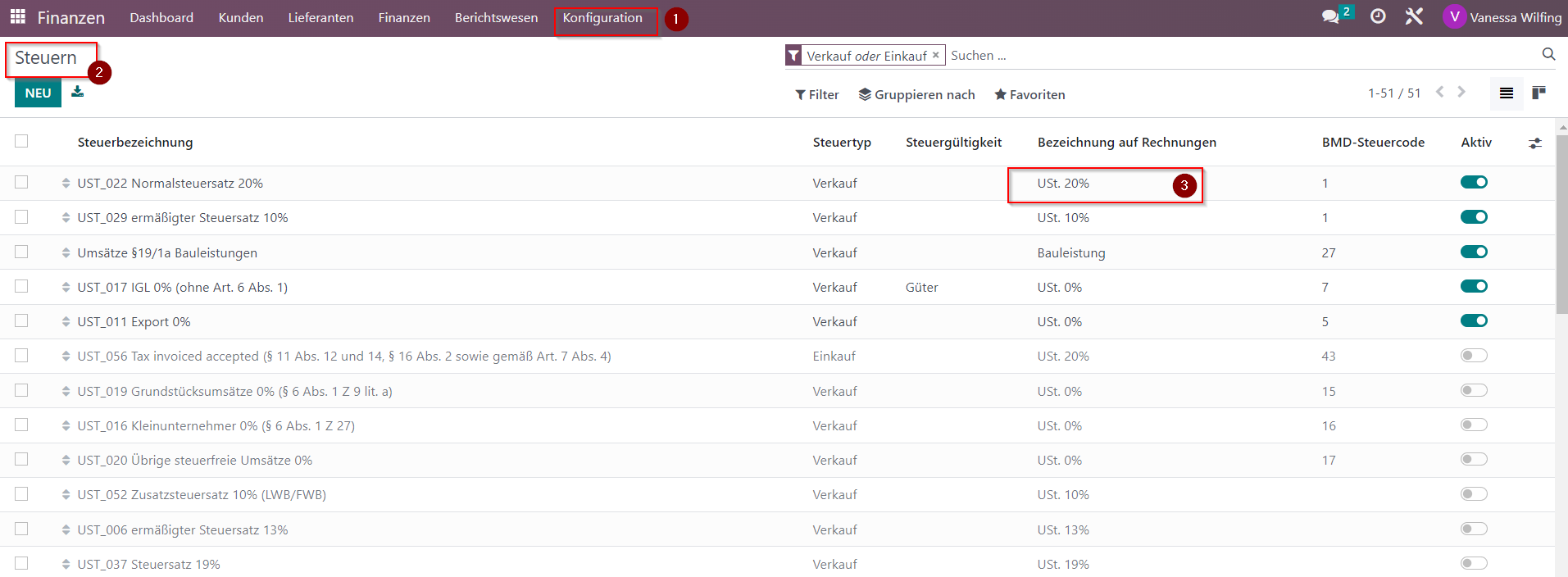This screenshot has width=1568, height=577.
Task: Open the Favoriten dropdown
Action: 1029,94
